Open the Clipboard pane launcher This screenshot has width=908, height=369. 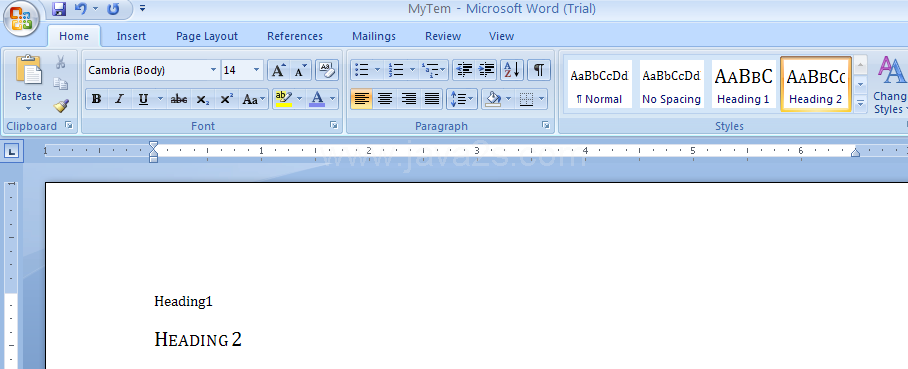69,125
